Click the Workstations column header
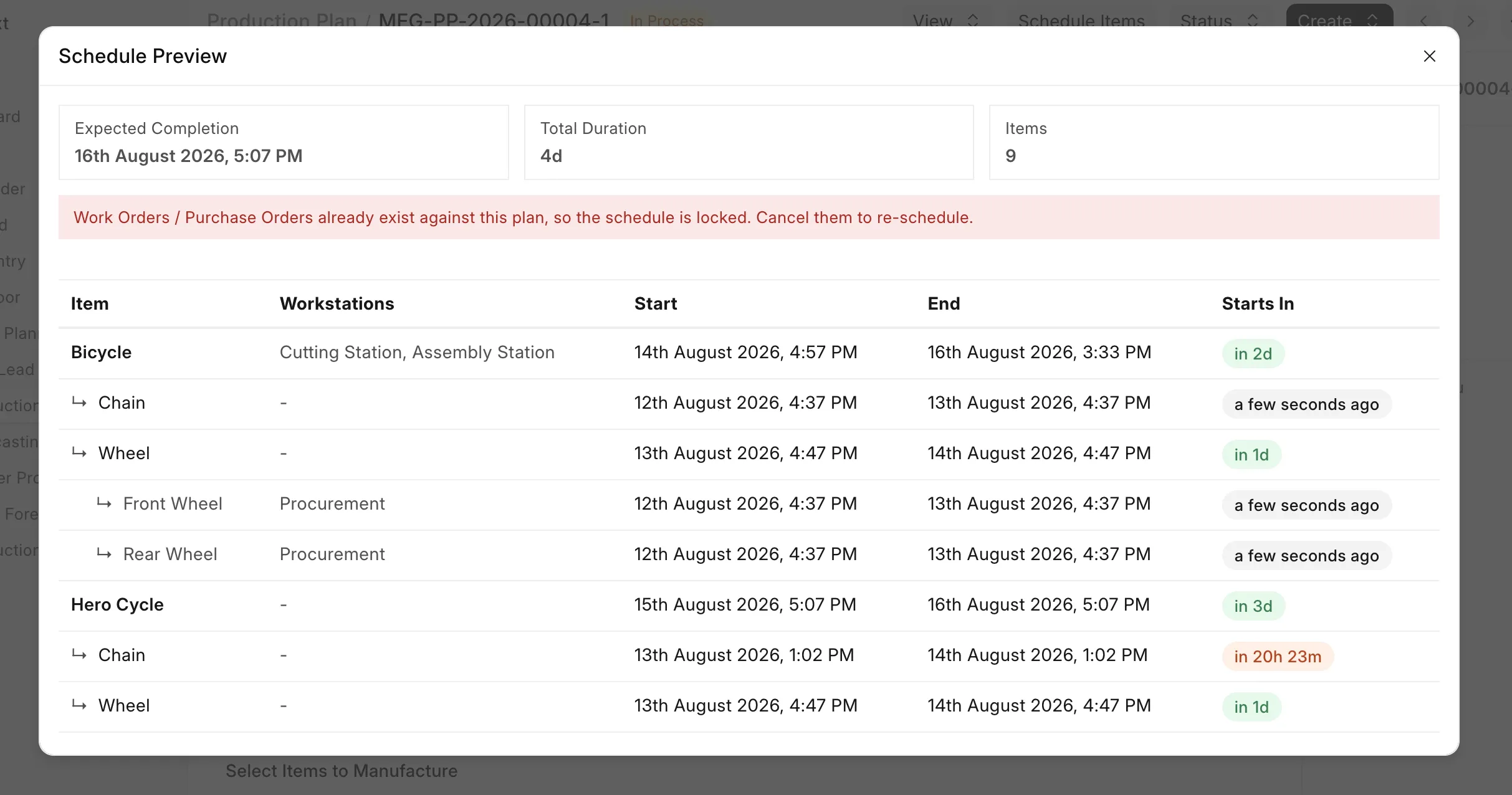 point(337,303)
